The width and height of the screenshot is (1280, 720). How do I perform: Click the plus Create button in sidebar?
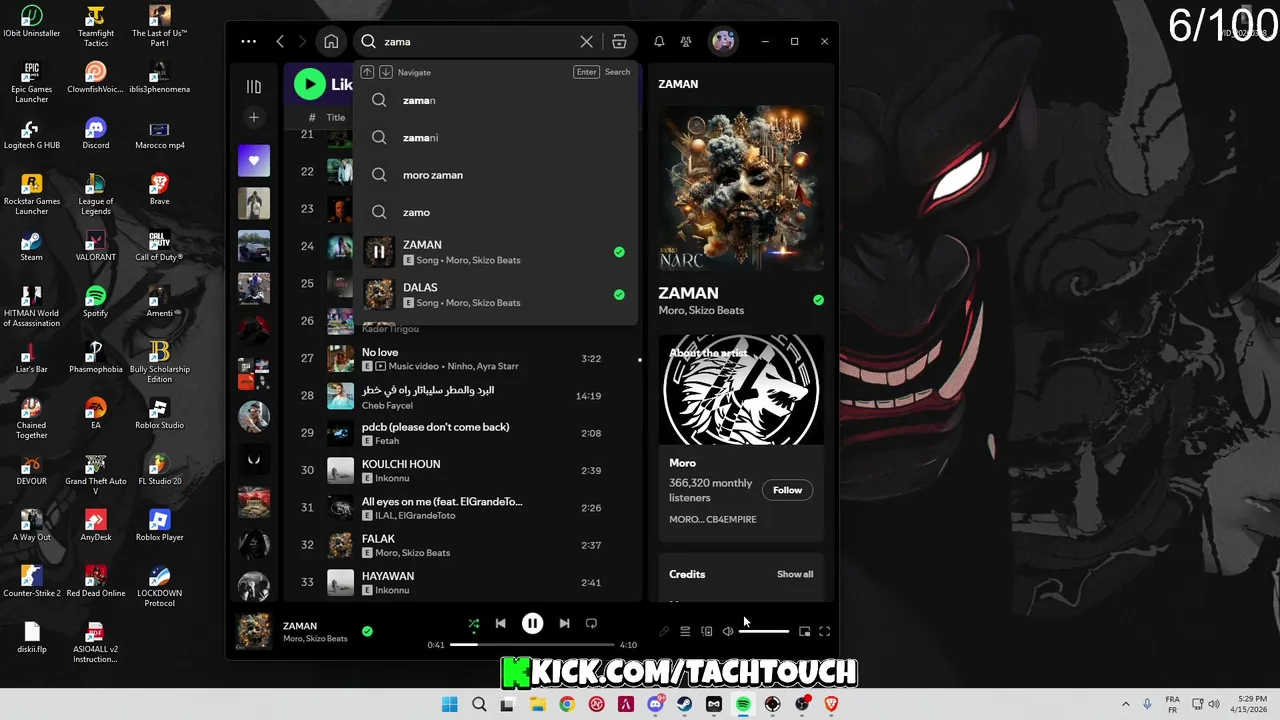[254, 117]
